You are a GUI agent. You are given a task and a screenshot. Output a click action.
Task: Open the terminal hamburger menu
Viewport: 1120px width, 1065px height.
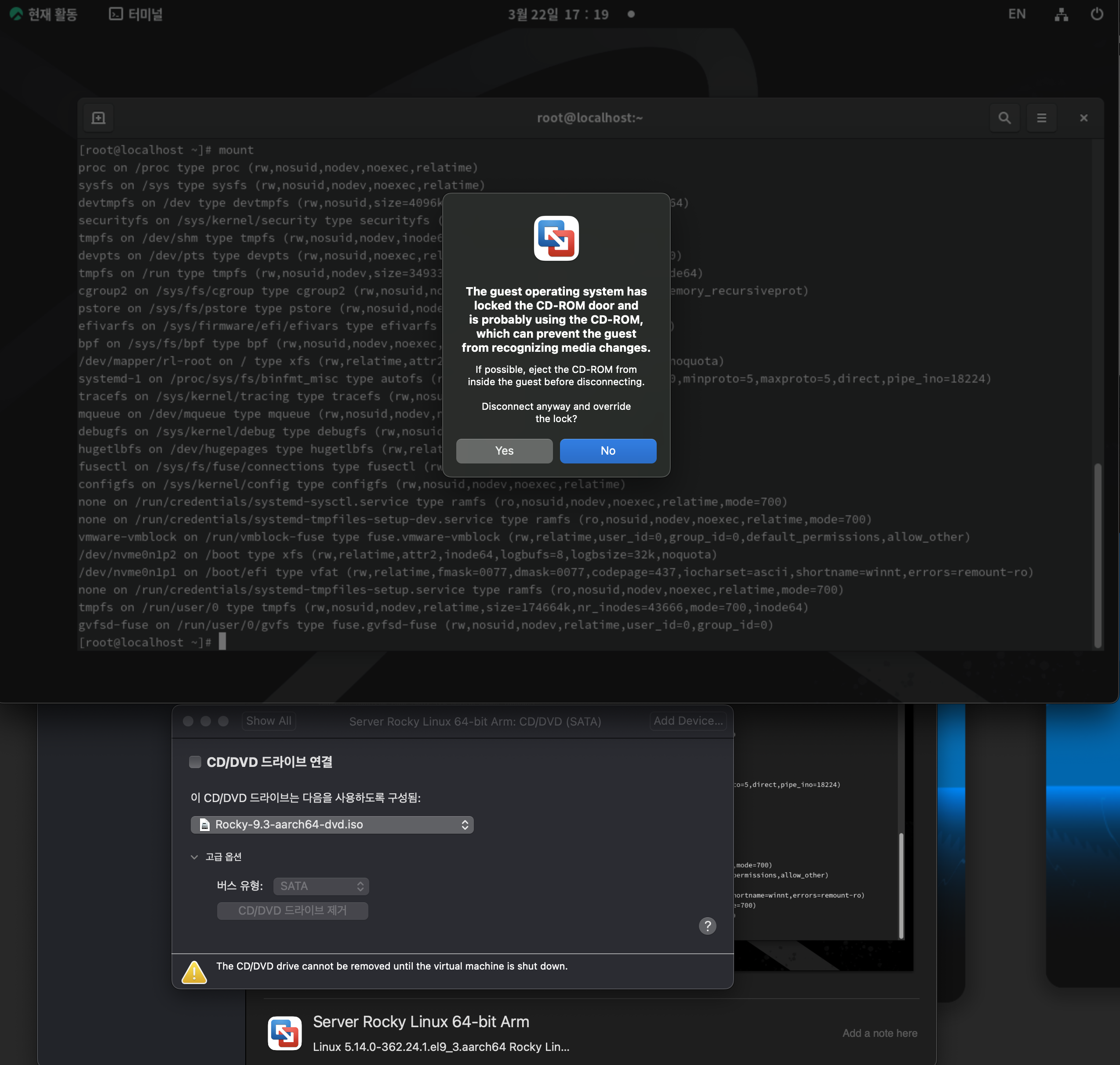click(1041, 117)
